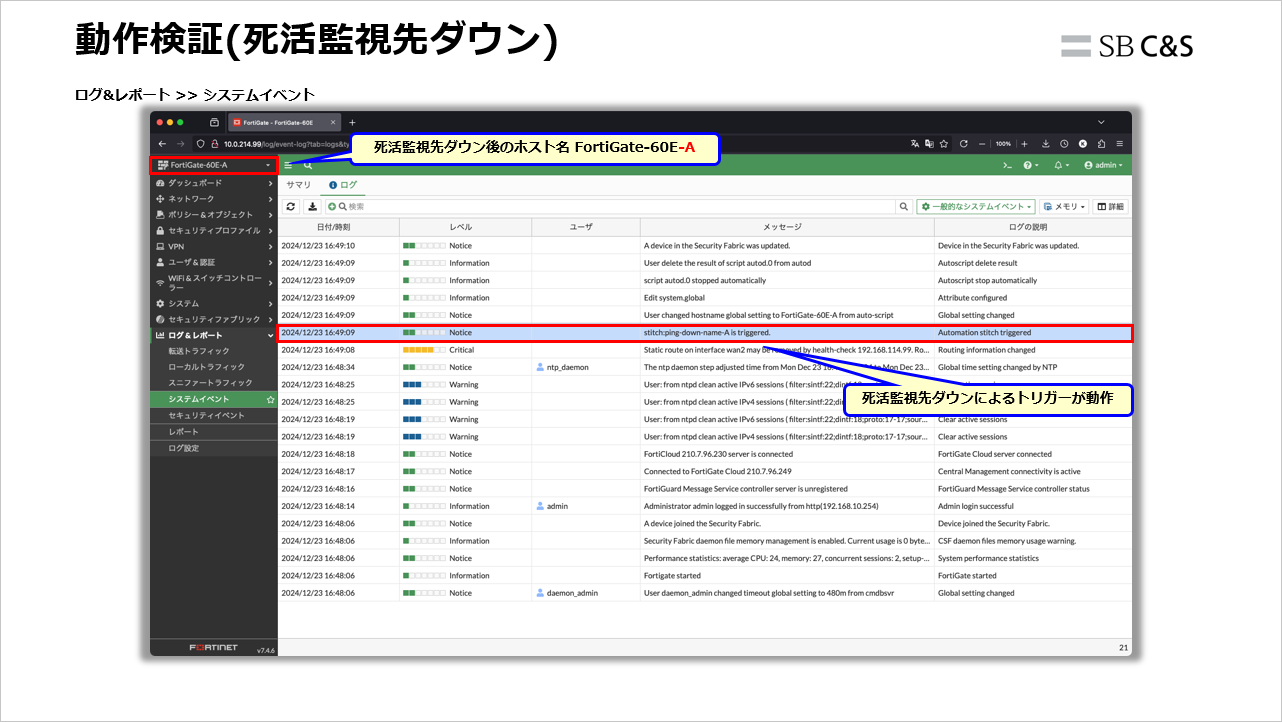Toggle favorite star on システムイベント
This screenshot has height=722, width=1282.
270,399
